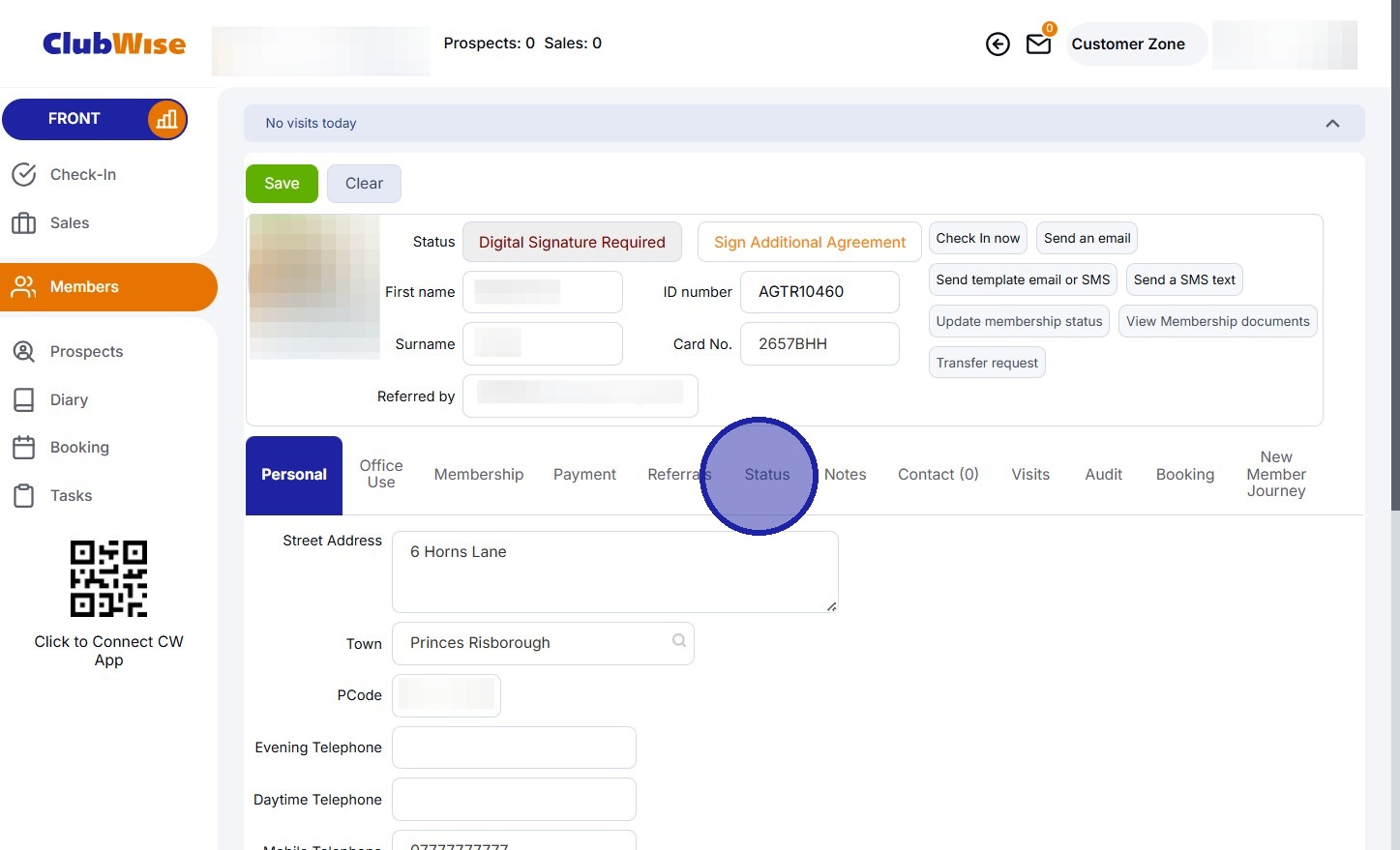Click the QR code to connect CW App
The height and width of the screenshot is (850, 1400).
click(108, 578)
